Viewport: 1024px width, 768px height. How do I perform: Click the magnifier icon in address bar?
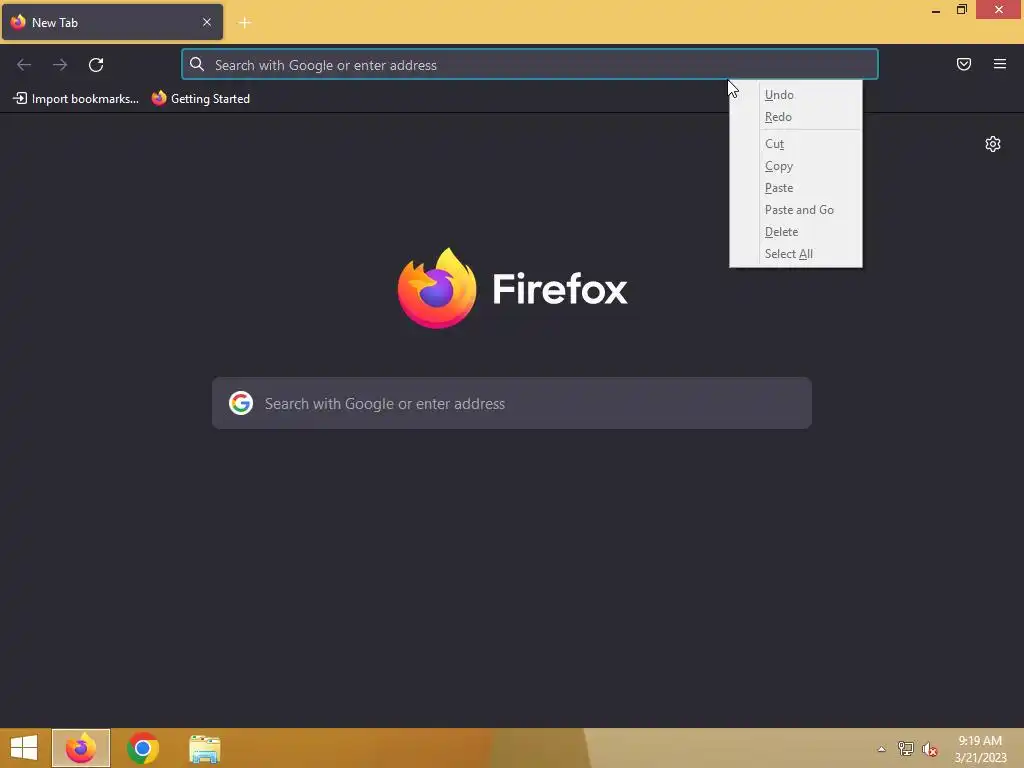tap(197, 64)
